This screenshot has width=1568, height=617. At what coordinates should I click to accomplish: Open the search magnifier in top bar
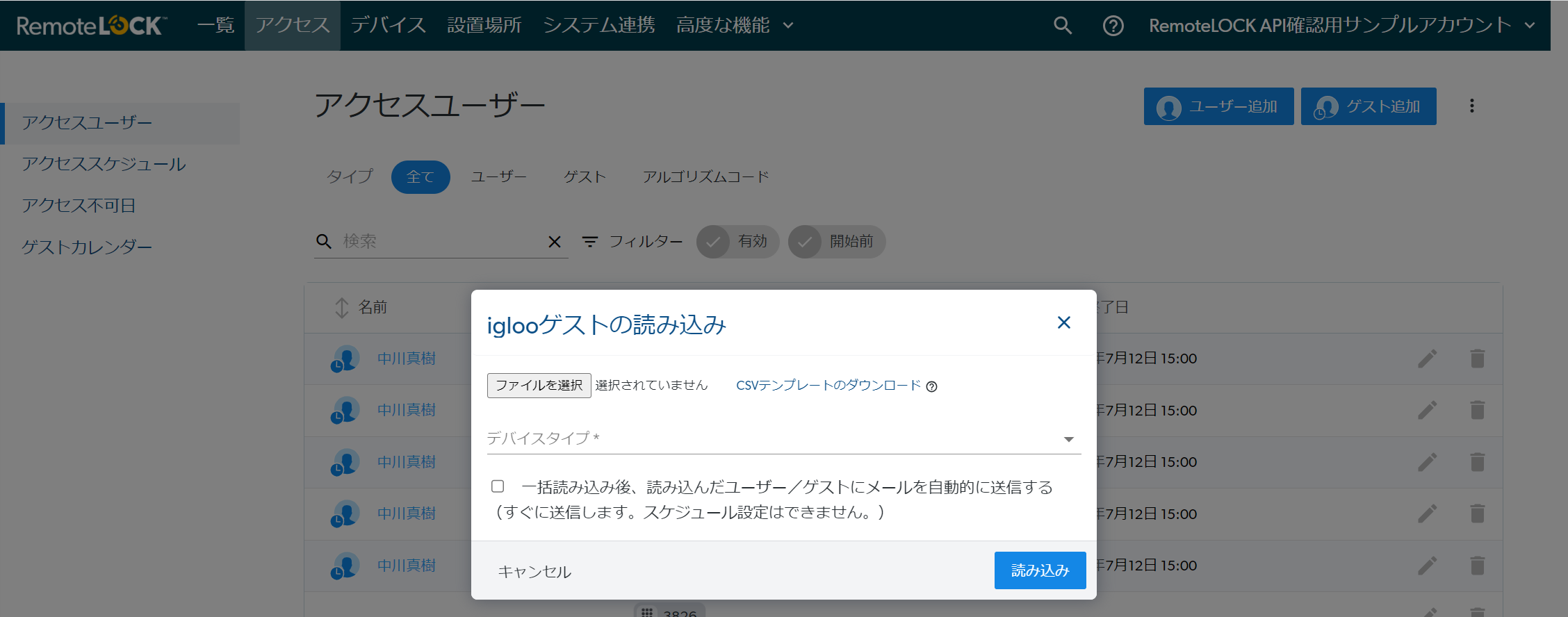[x=1062, y=26]
